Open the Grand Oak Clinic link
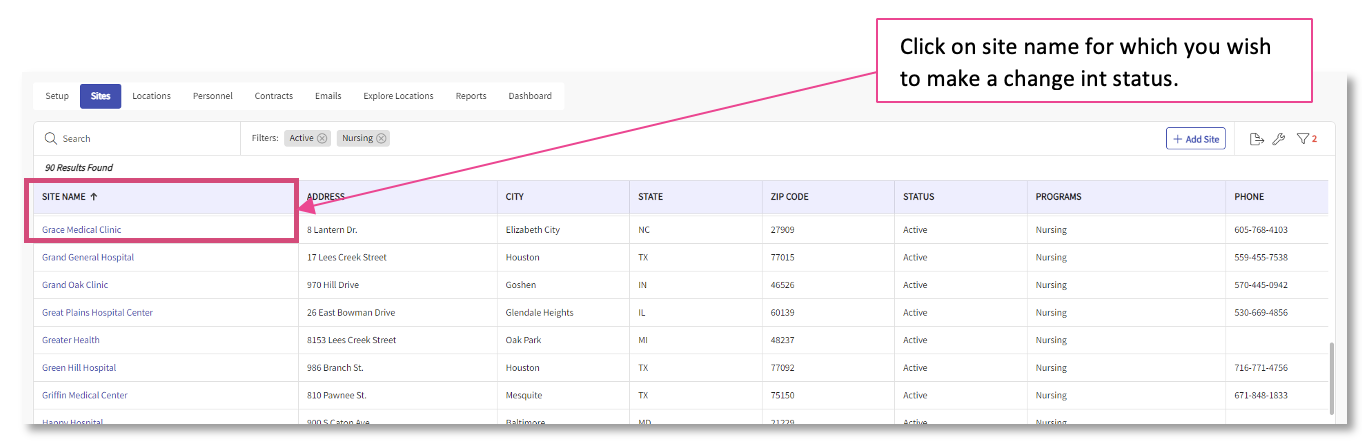The image size is (1362, 448). coord(75,285)
